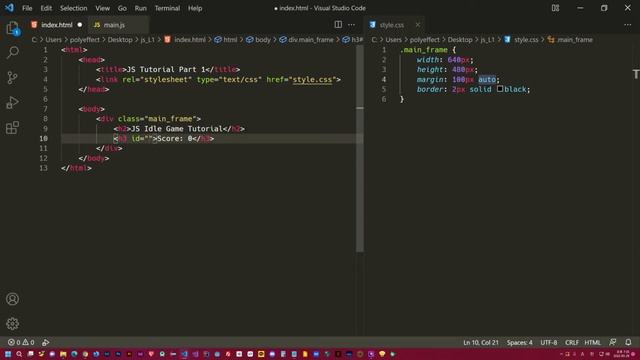Click line number 4 in style.css
This screenshot has width=640, height=360.
point(384,80)
